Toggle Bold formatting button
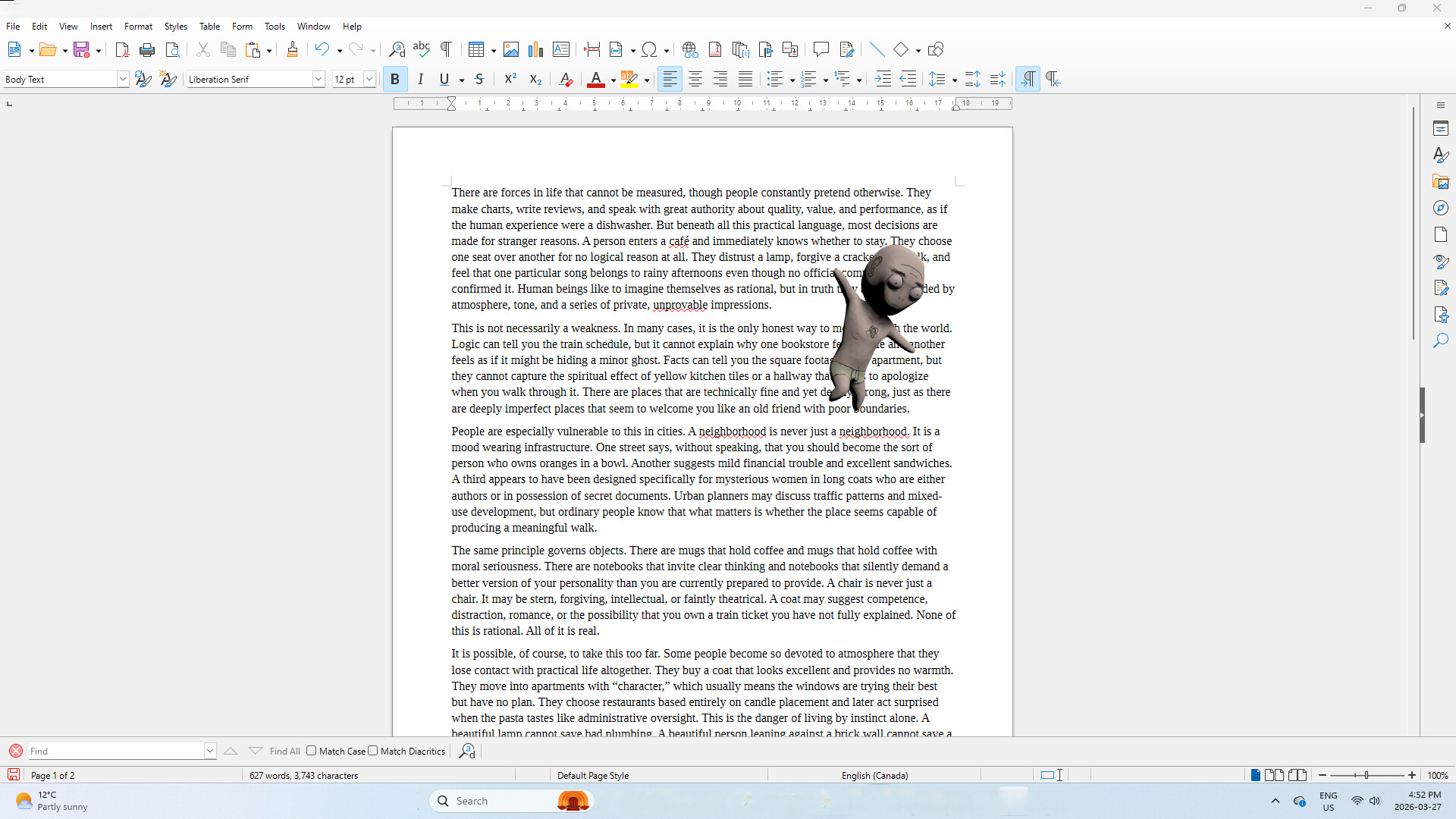This screenshot has height=819, width=1456. (x=395, y=79)
